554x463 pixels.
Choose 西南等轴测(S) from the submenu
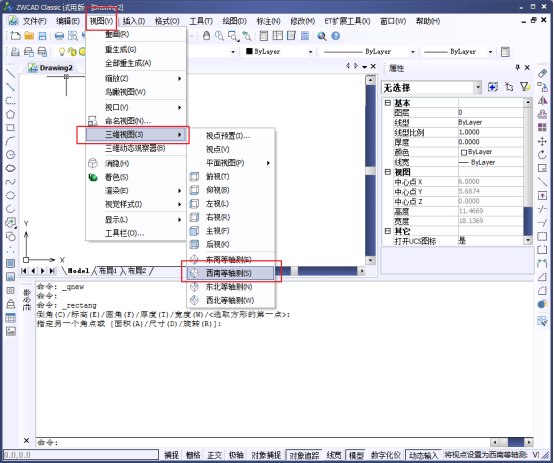[230, 273]
